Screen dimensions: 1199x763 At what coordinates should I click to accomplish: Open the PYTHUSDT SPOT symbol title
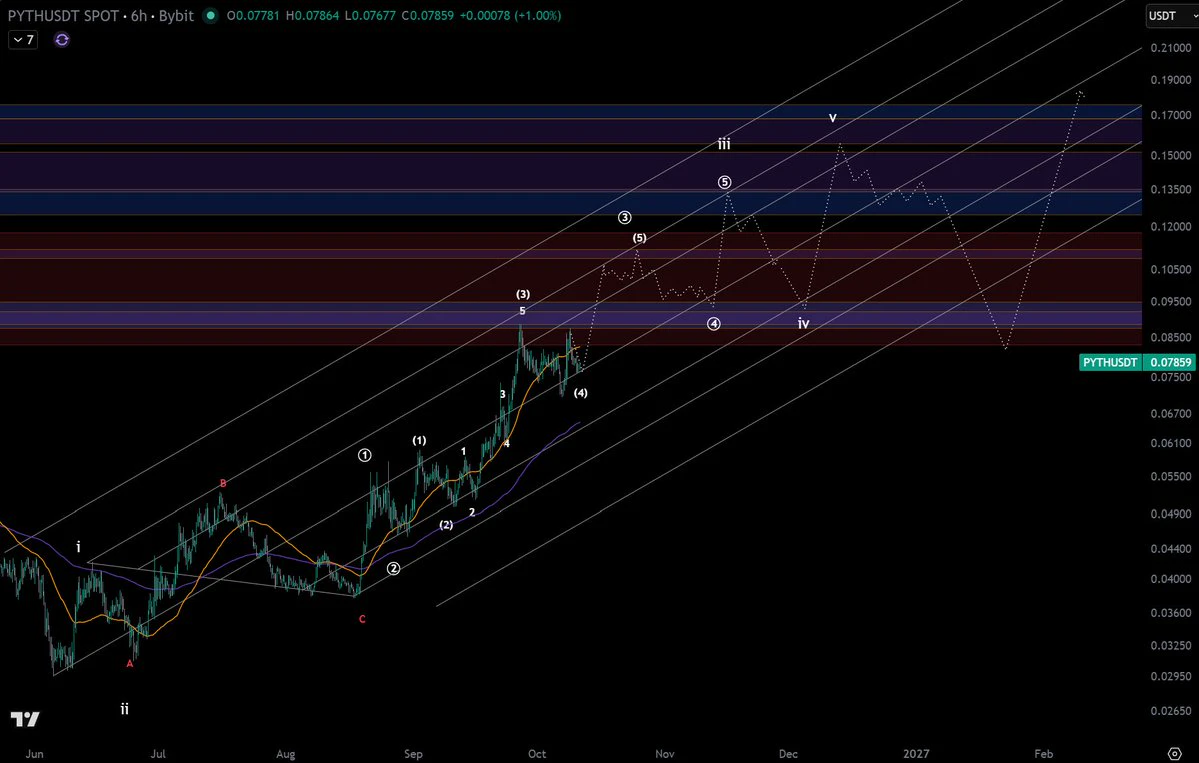(x=100, y=15)
